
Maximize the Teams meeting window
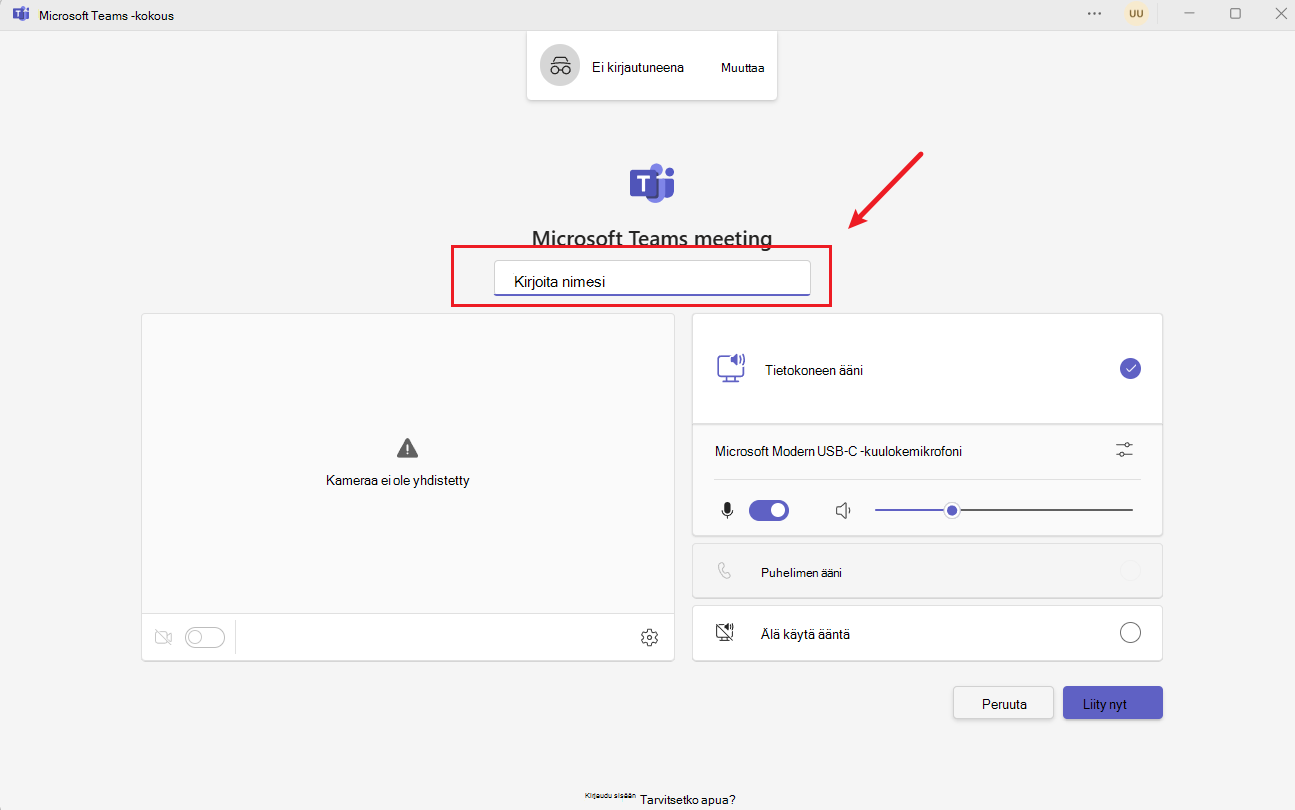pos(1235,14)
